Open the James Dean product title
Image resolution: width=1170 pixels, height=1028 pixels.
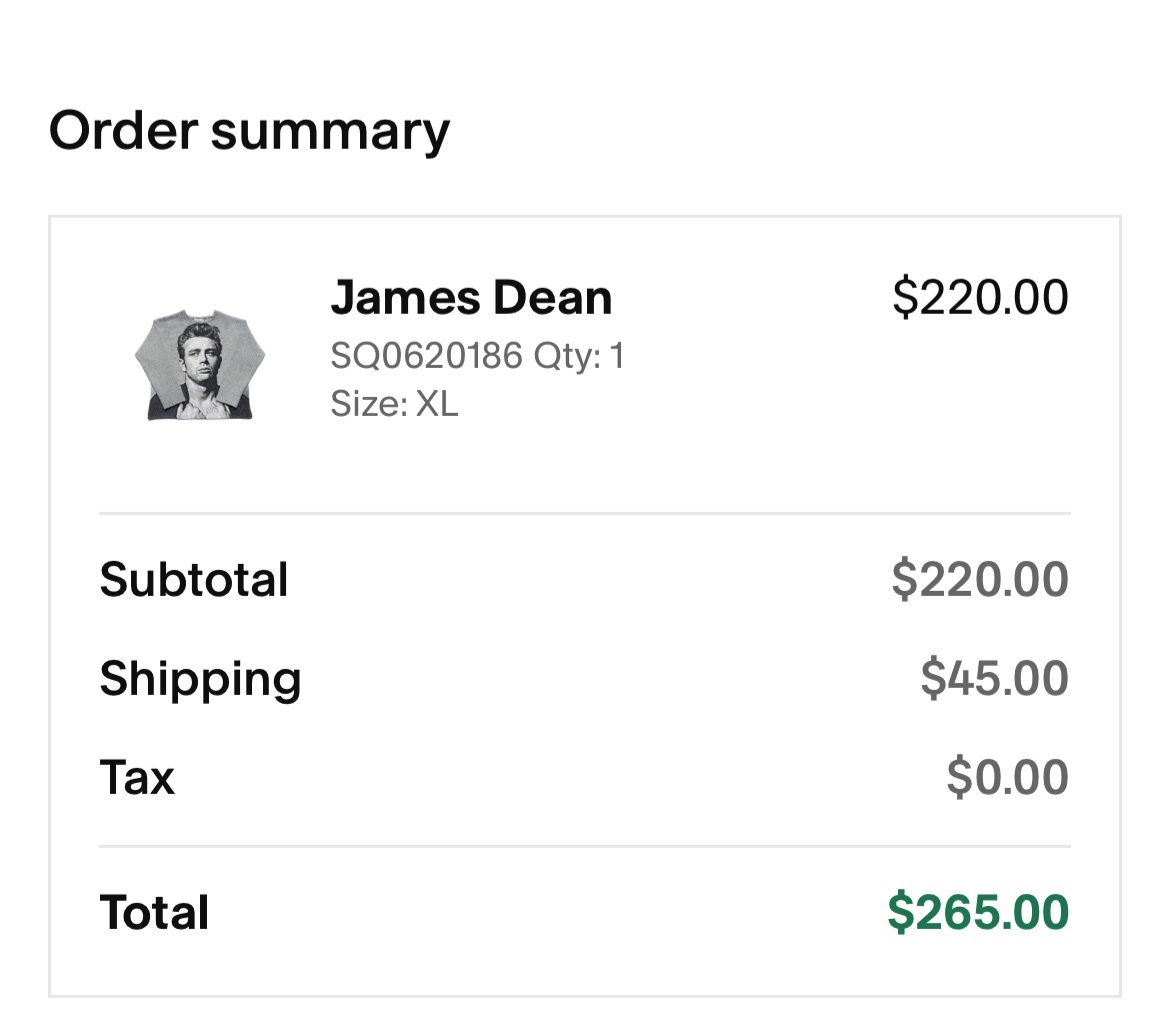pyautogui.click(x=471, y=297)
